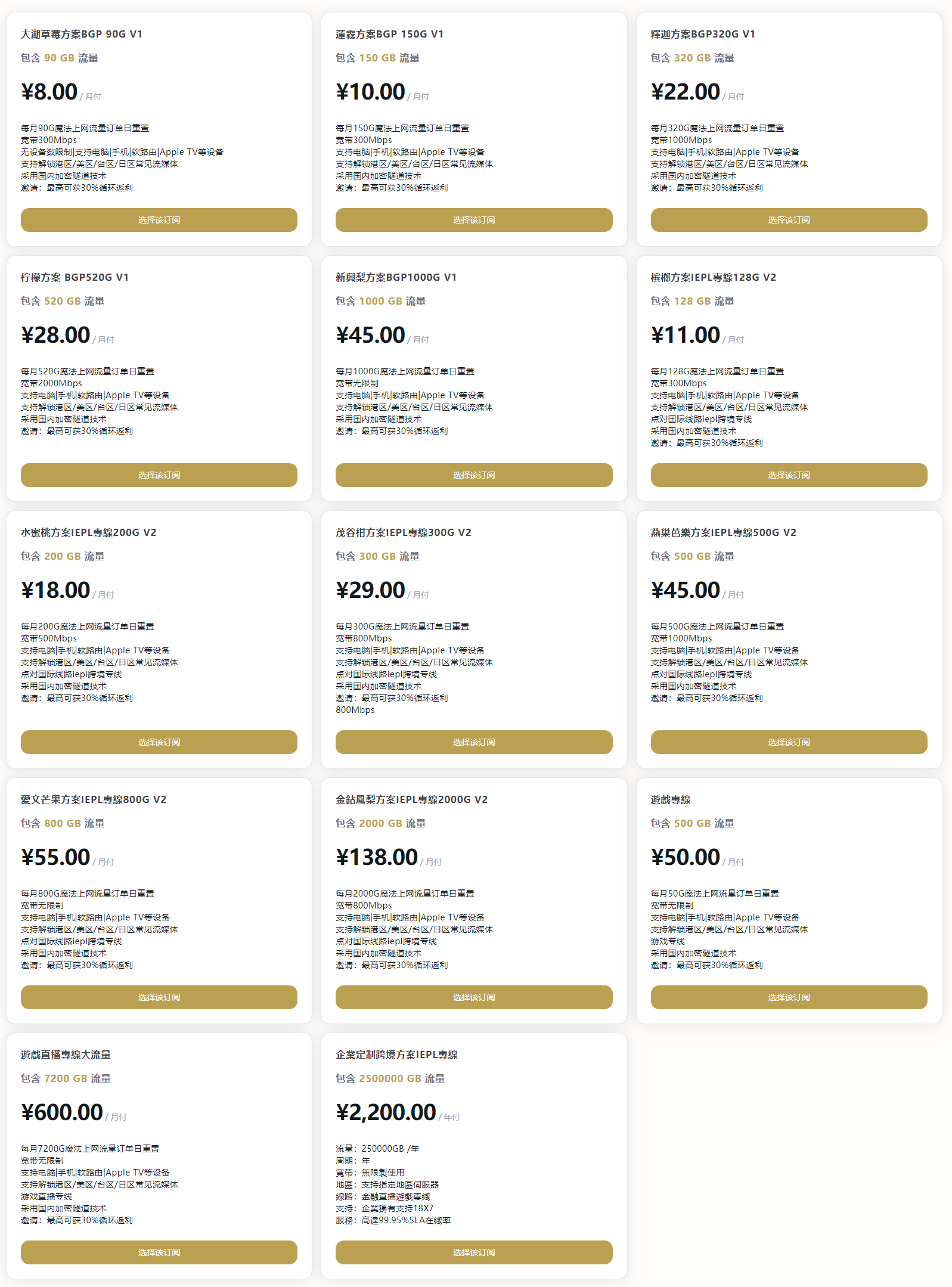The image size is (952, 1287).
Task: Select 燕巢芭樂方案IEPL專線500G subscription button
Action: click(789, 742)
